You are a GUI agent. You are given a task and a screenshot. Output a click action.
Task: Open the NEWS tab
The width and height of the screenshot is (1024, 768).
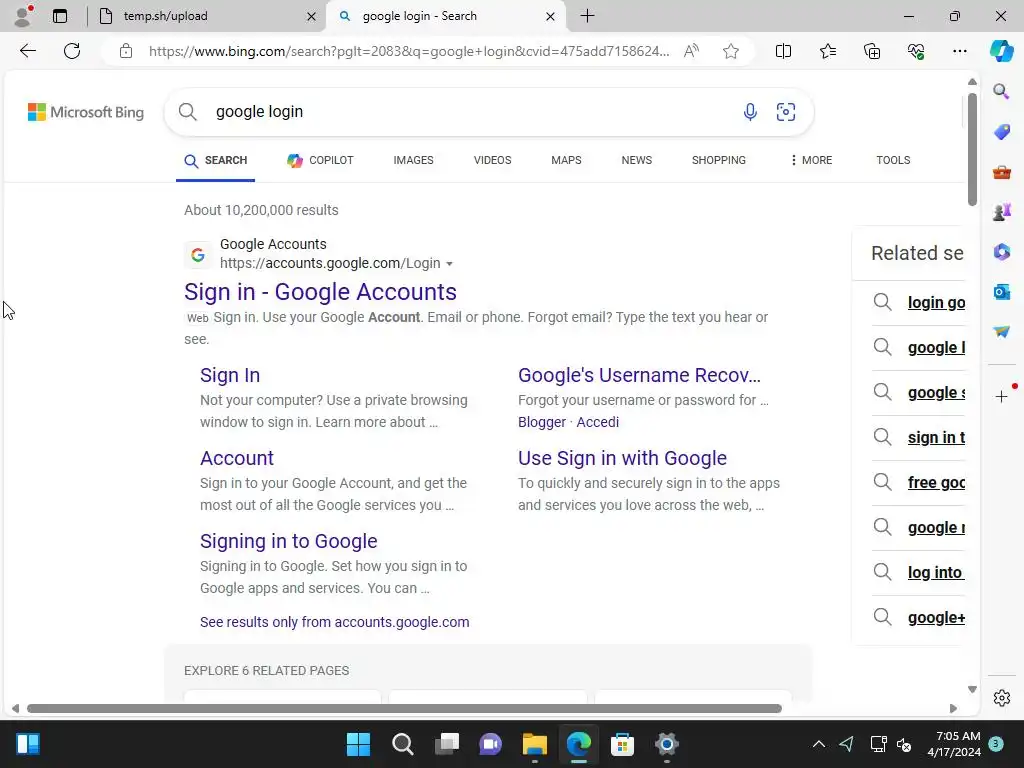(x=637, y=160)
